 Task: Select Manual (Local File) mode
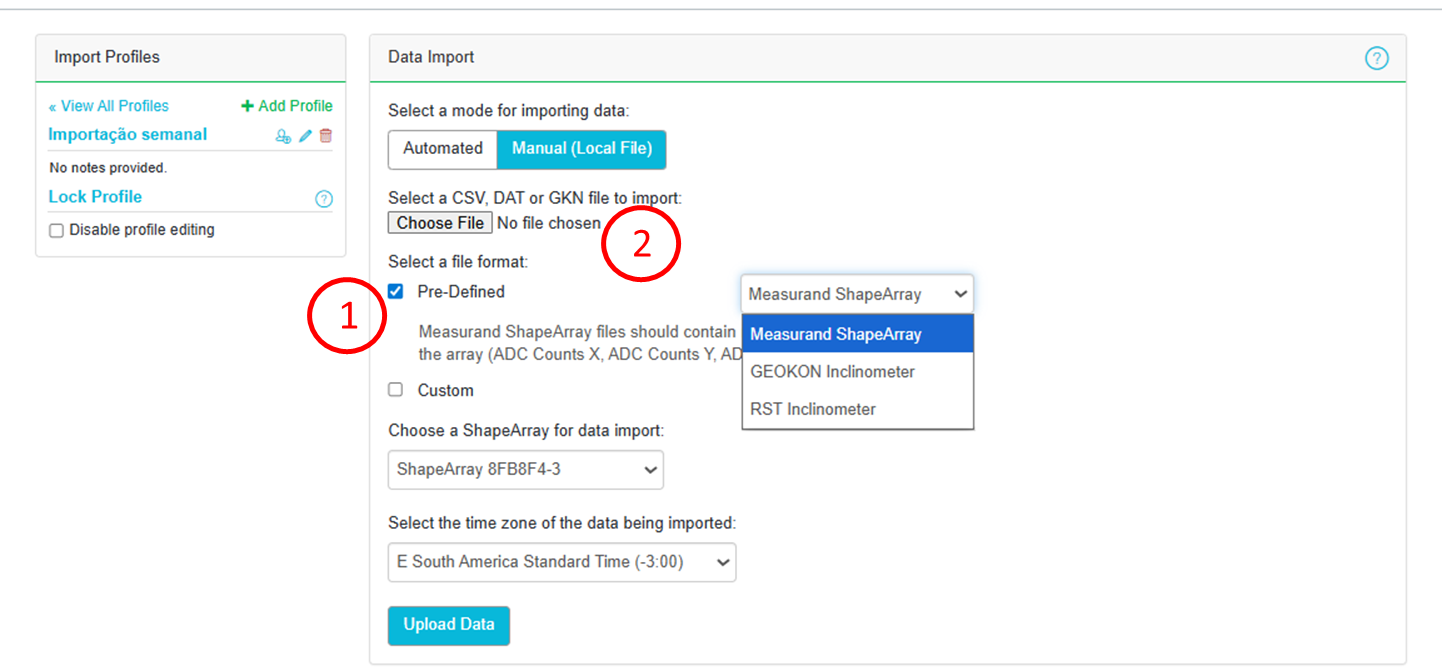581,149
